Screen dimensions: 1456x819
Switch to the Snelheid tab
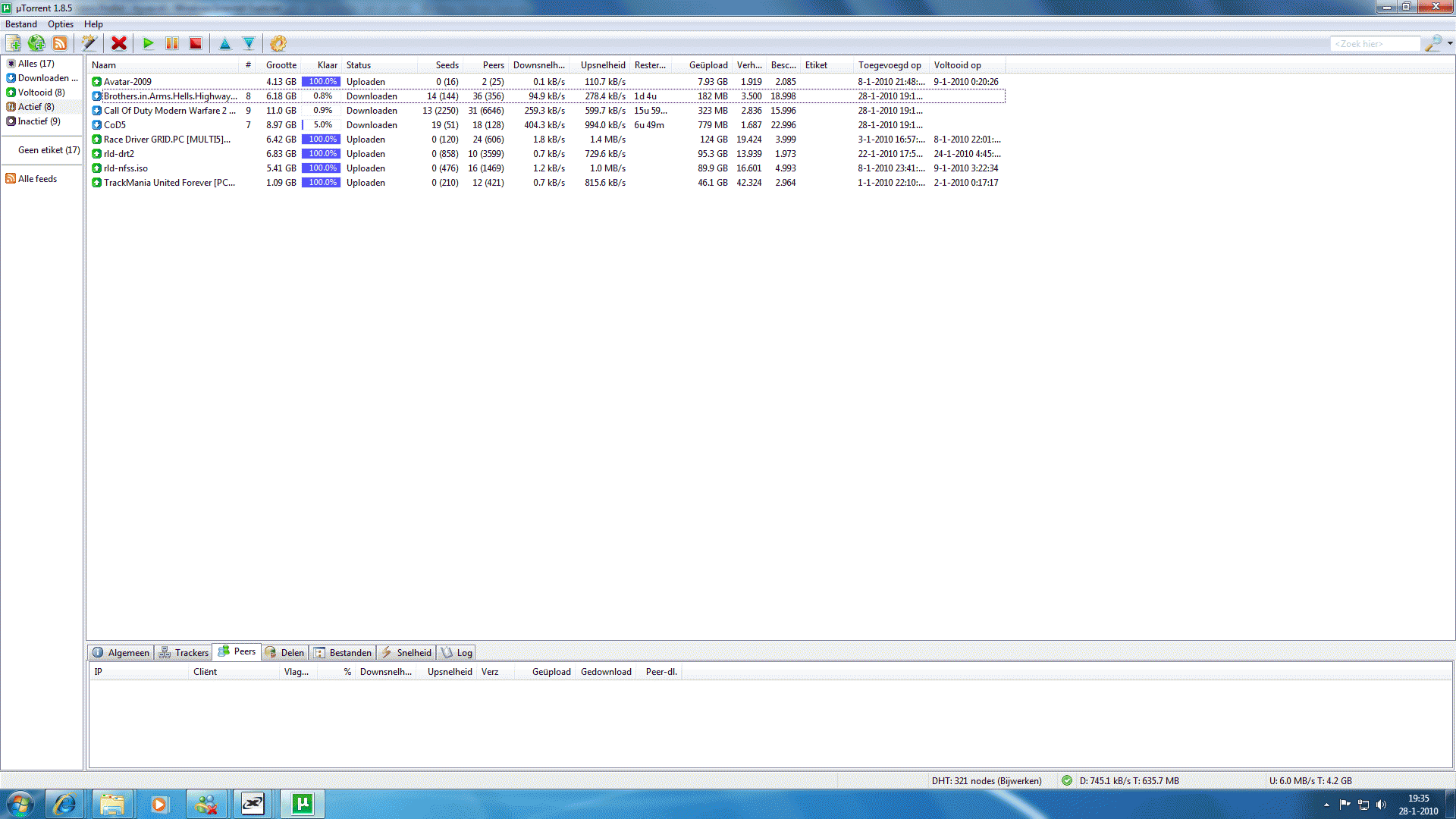(406, 652)
